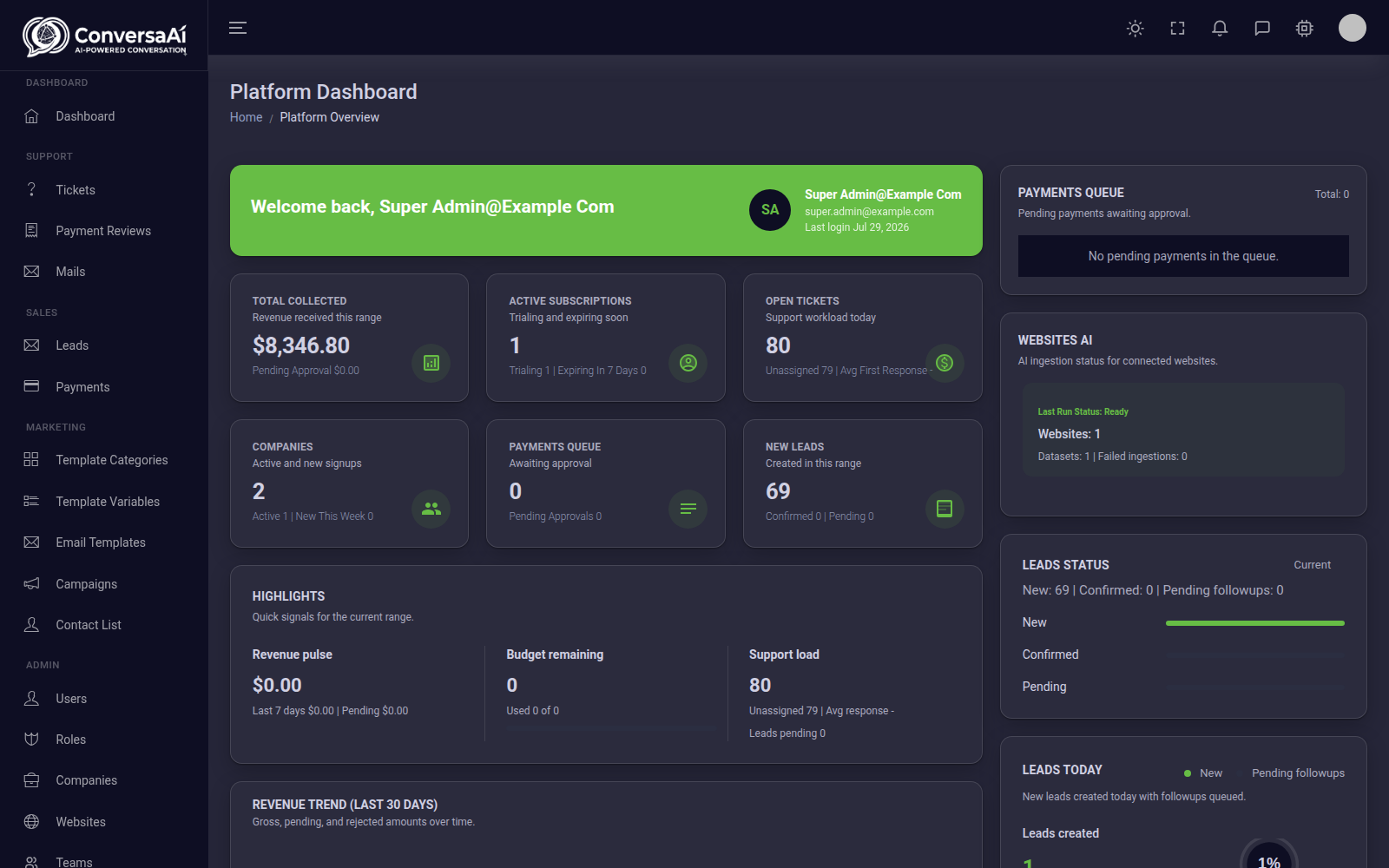
Task: Click the Leads envelope icon
Action: click(31, 345)
